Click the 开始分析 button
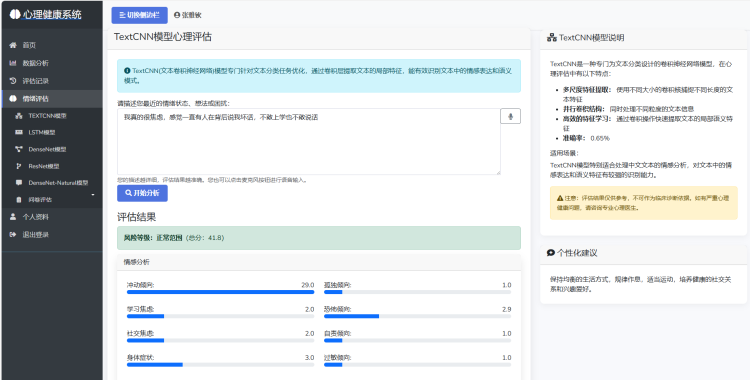Screen dimensions: 750x380 click(x=143, y=193)
